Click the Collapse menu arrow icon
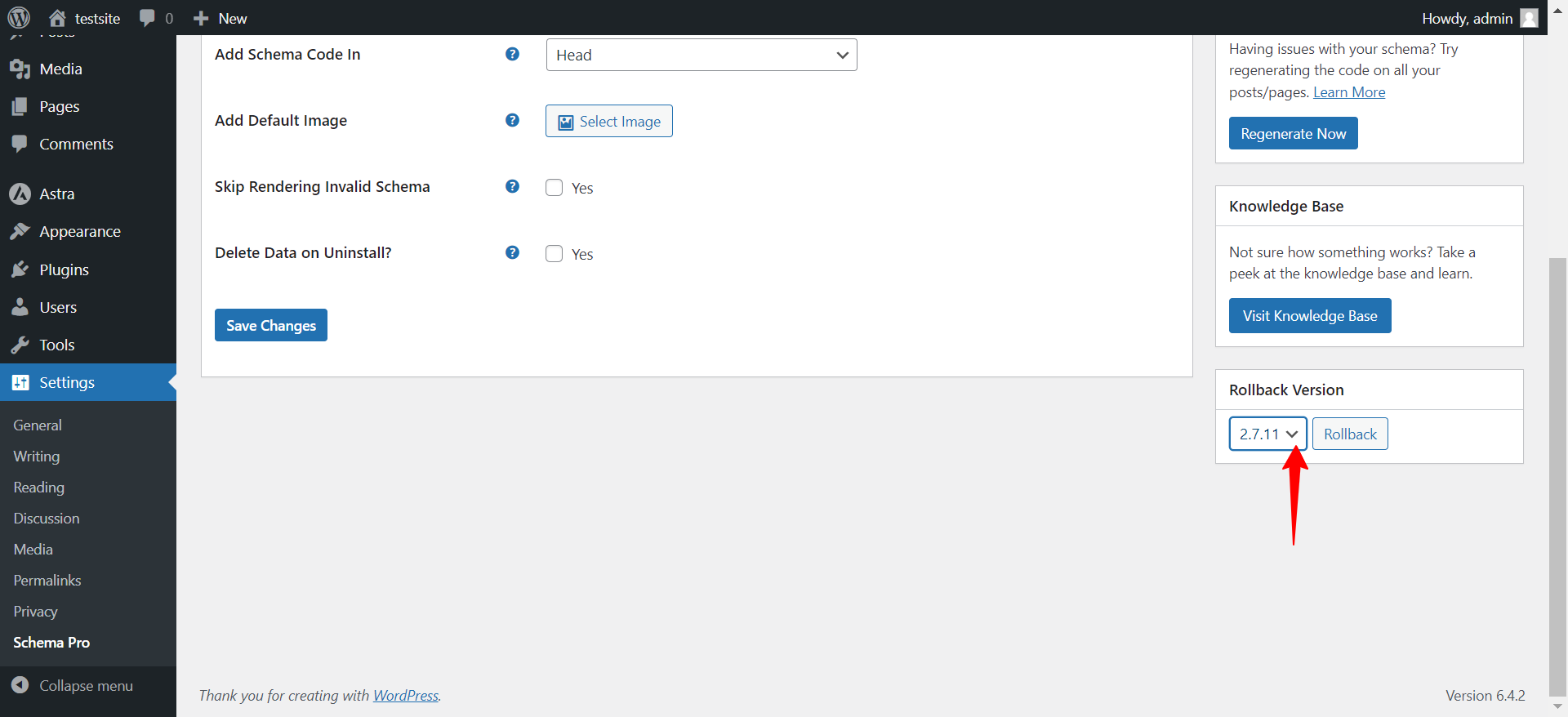Image resolution: width=1568 pixels, height=717 pixels. coord(20,685)
